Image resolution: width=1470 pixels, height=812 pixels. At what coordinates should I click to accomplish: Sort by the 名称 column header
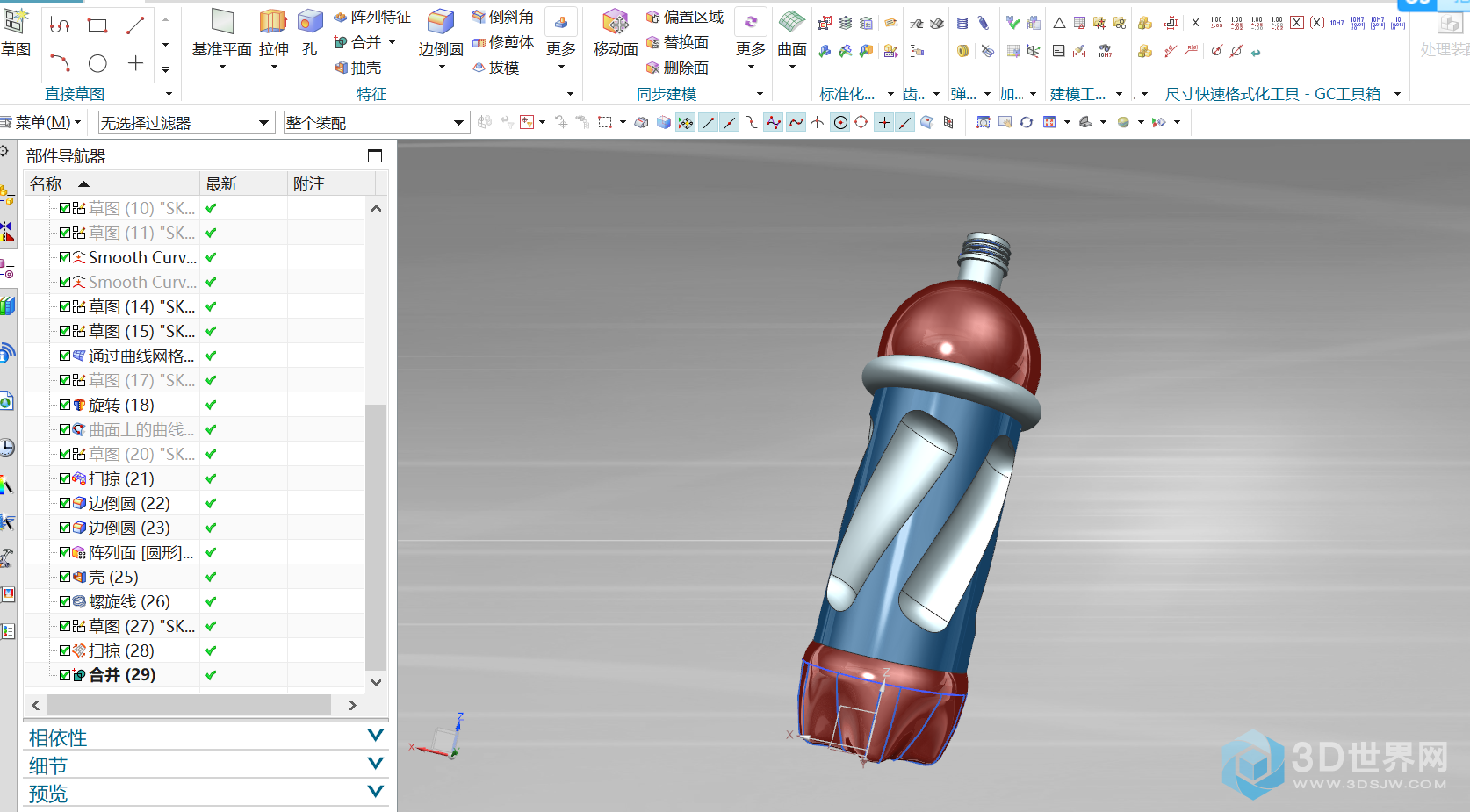(x=112, y=183)
